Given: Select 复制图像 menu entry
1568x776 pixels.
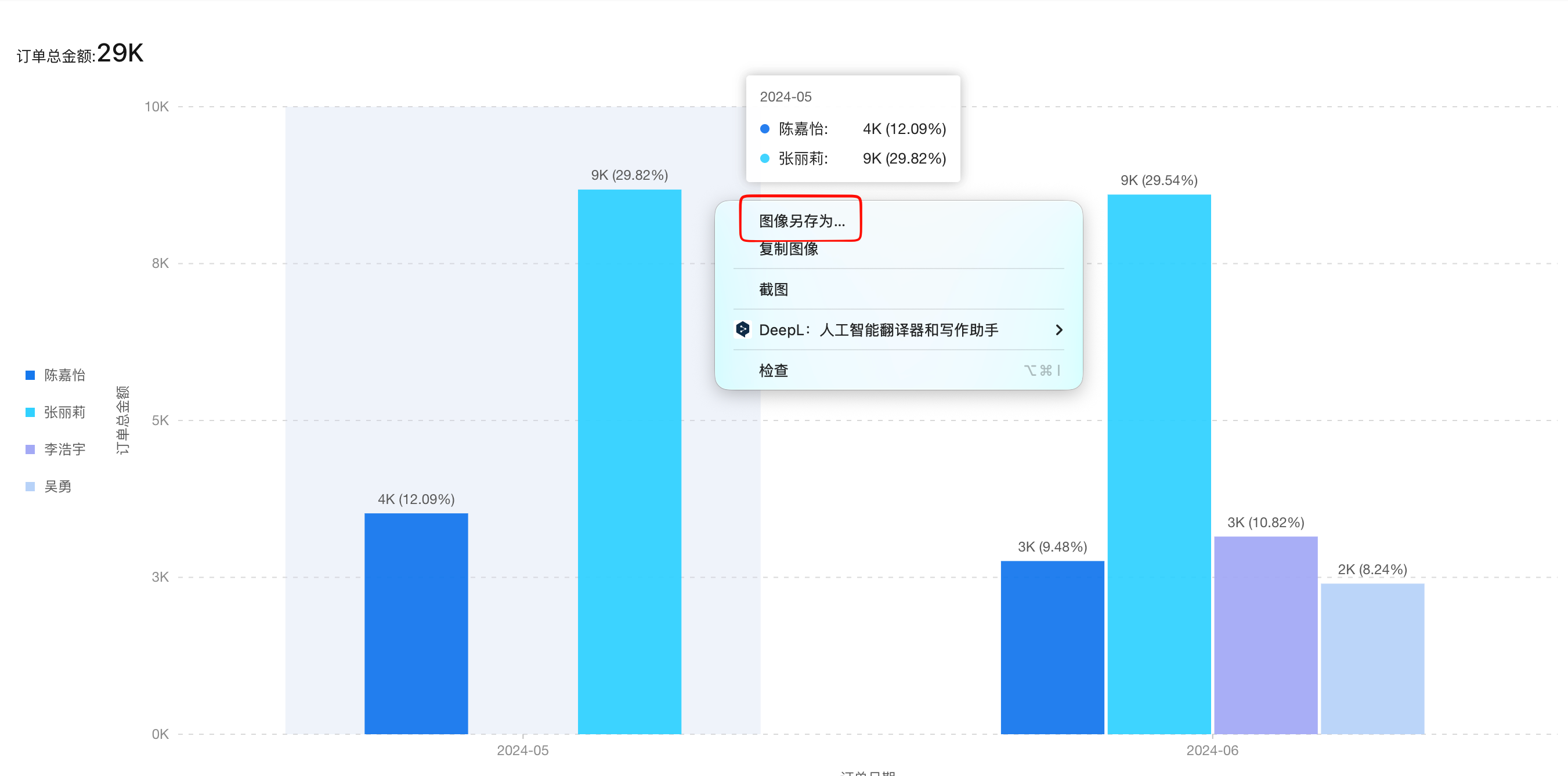Looking at the screenshot, I should [788, 249].
